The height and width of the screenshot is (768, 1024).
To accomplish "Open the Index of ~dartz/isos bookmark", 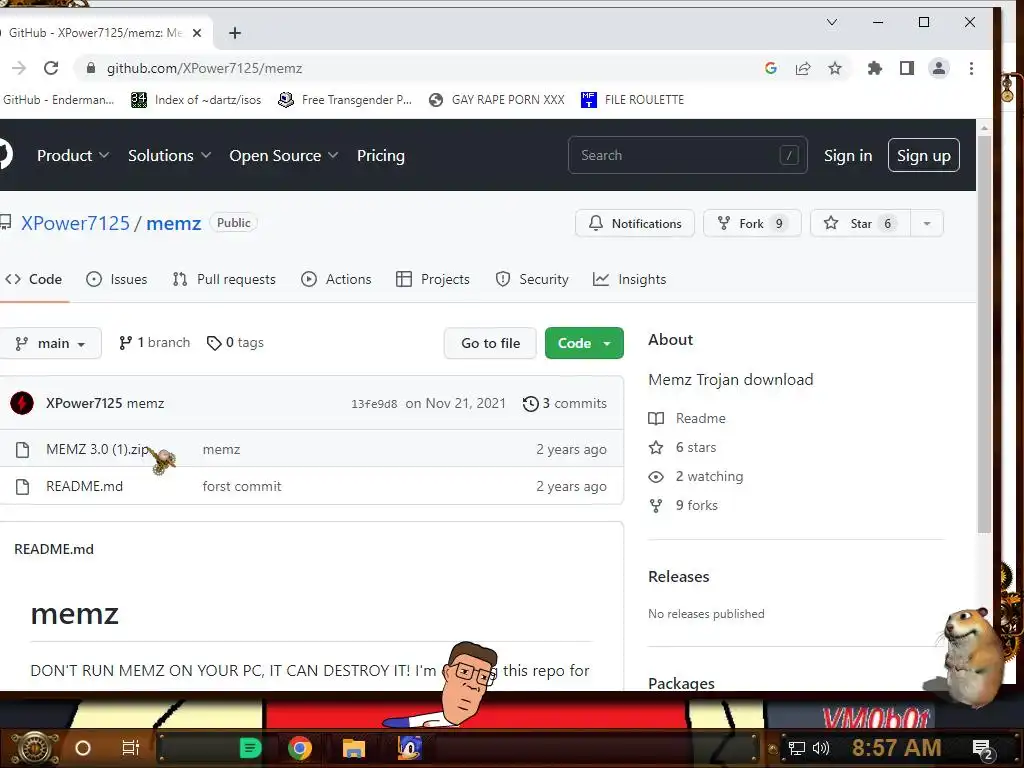I will pos(196,100).
